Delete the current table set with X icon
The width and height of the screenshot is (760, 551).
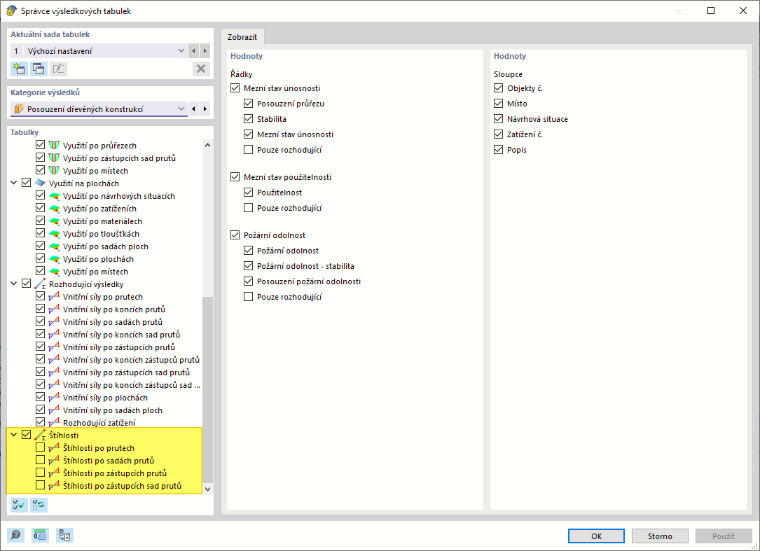click(201, 69)
